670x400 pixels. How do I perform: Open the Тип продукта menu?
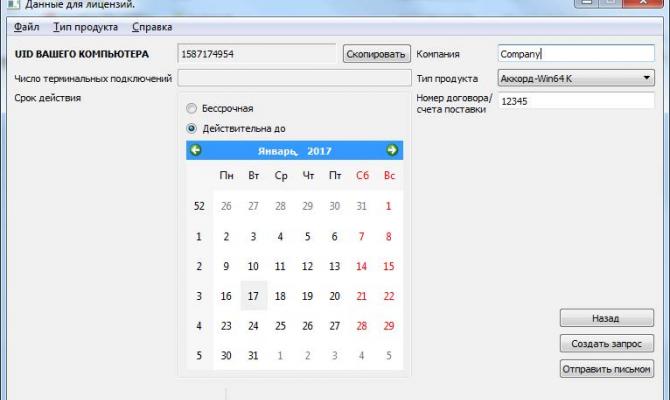(x=85, y=27)
